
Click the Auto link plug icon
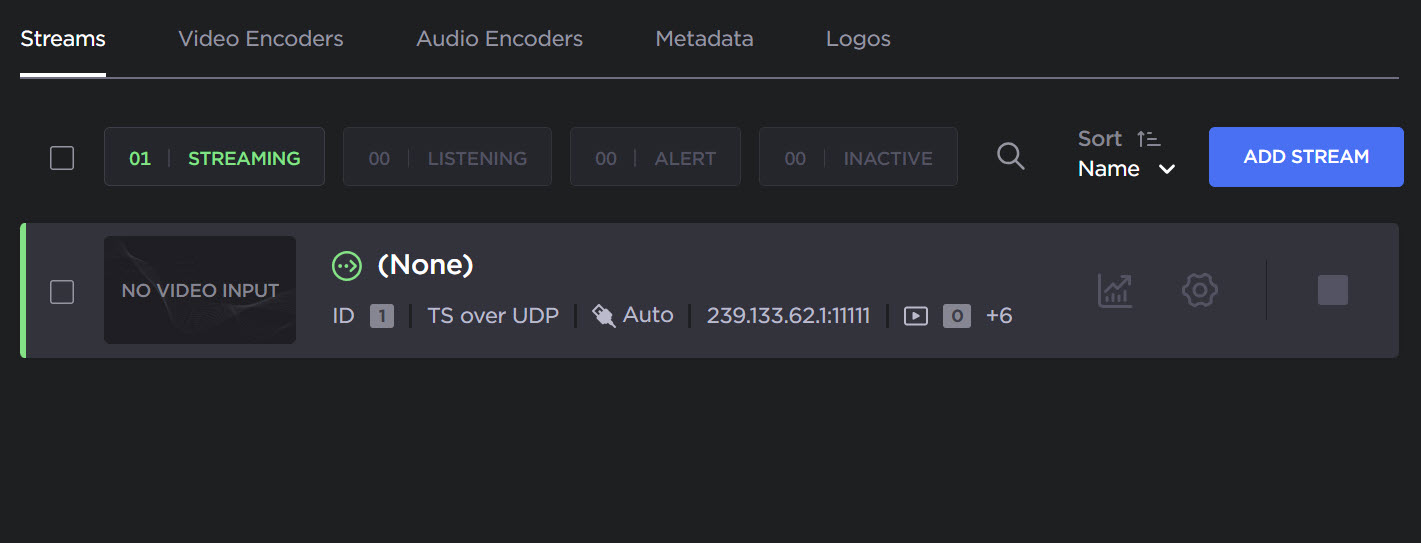603,316
